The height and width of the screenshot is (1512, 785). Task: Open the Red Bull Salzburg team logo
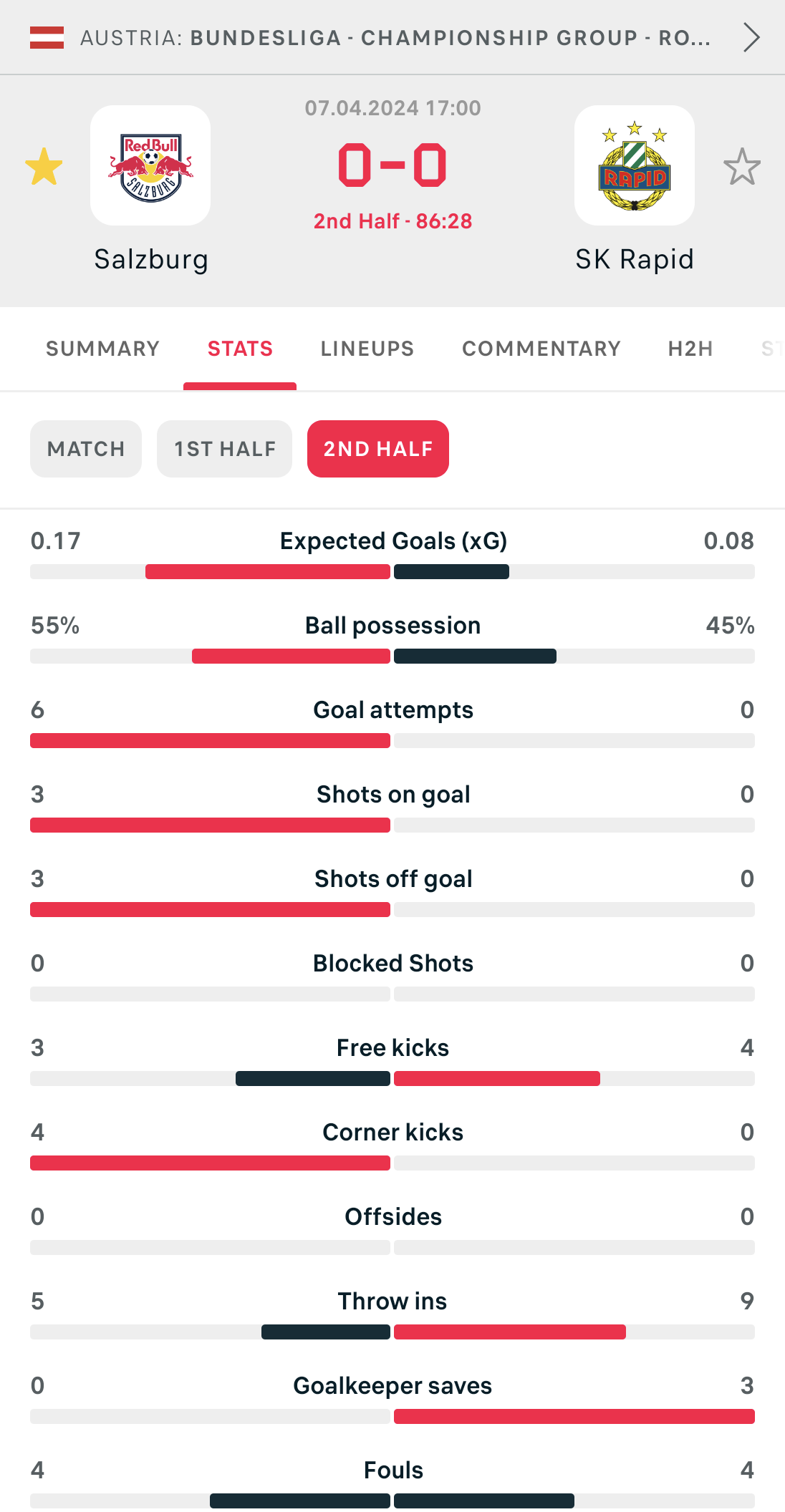(x=150, y=166)
